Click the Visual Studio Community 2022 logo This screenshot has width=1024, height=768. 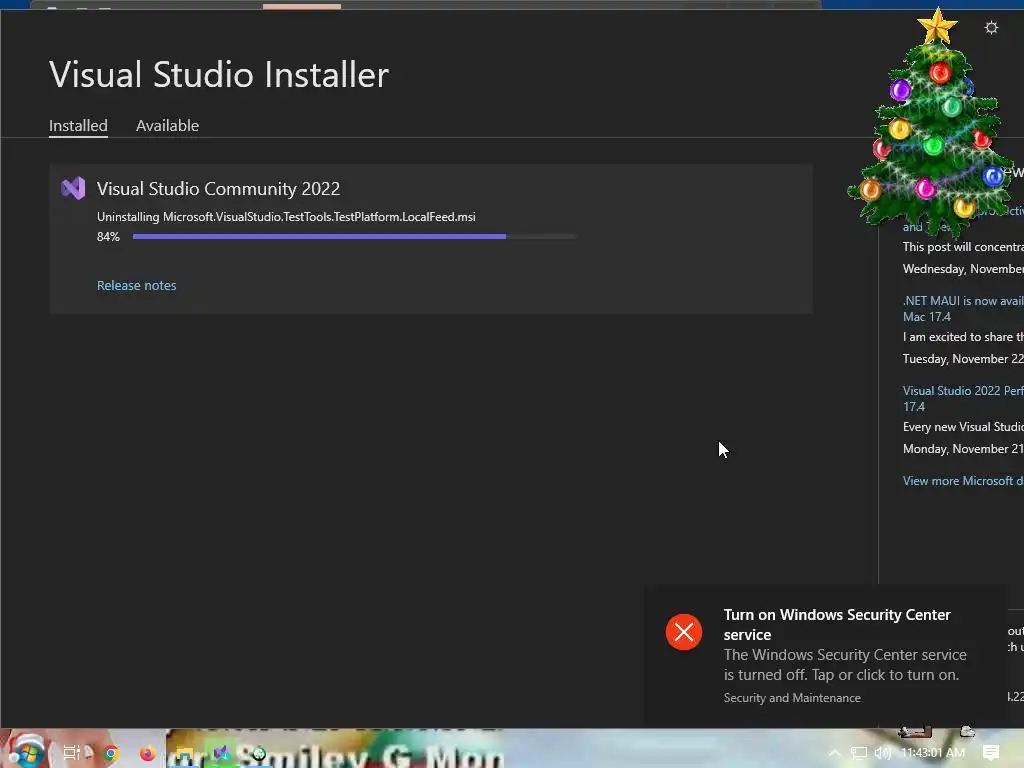pyautogui.click(x=73, y=188)
